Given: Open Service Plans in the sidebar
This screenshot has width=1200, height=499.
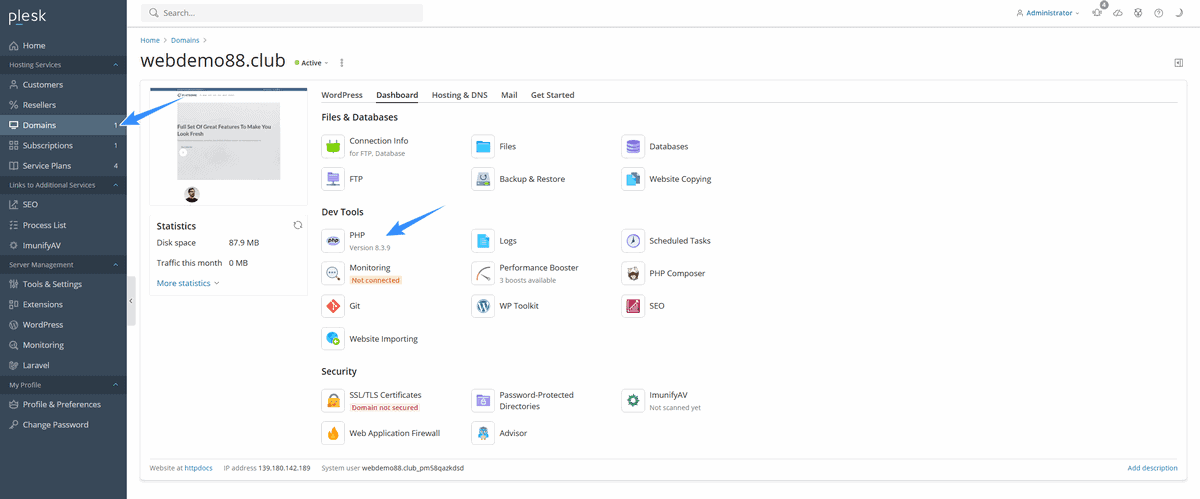Looking at the screenshot, I should click(x=63, y=165).
